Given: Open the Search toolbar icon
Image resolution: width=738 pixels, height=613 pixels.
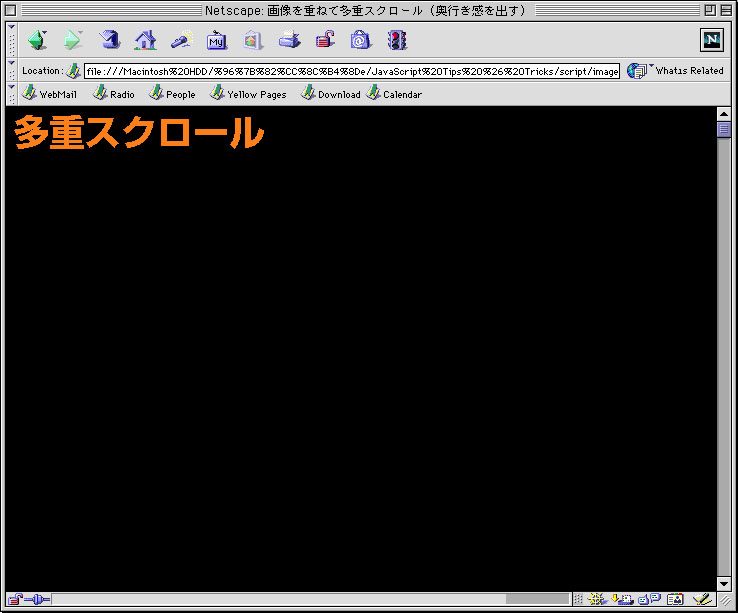Looking at the screenshot, I should pos(182,40).
